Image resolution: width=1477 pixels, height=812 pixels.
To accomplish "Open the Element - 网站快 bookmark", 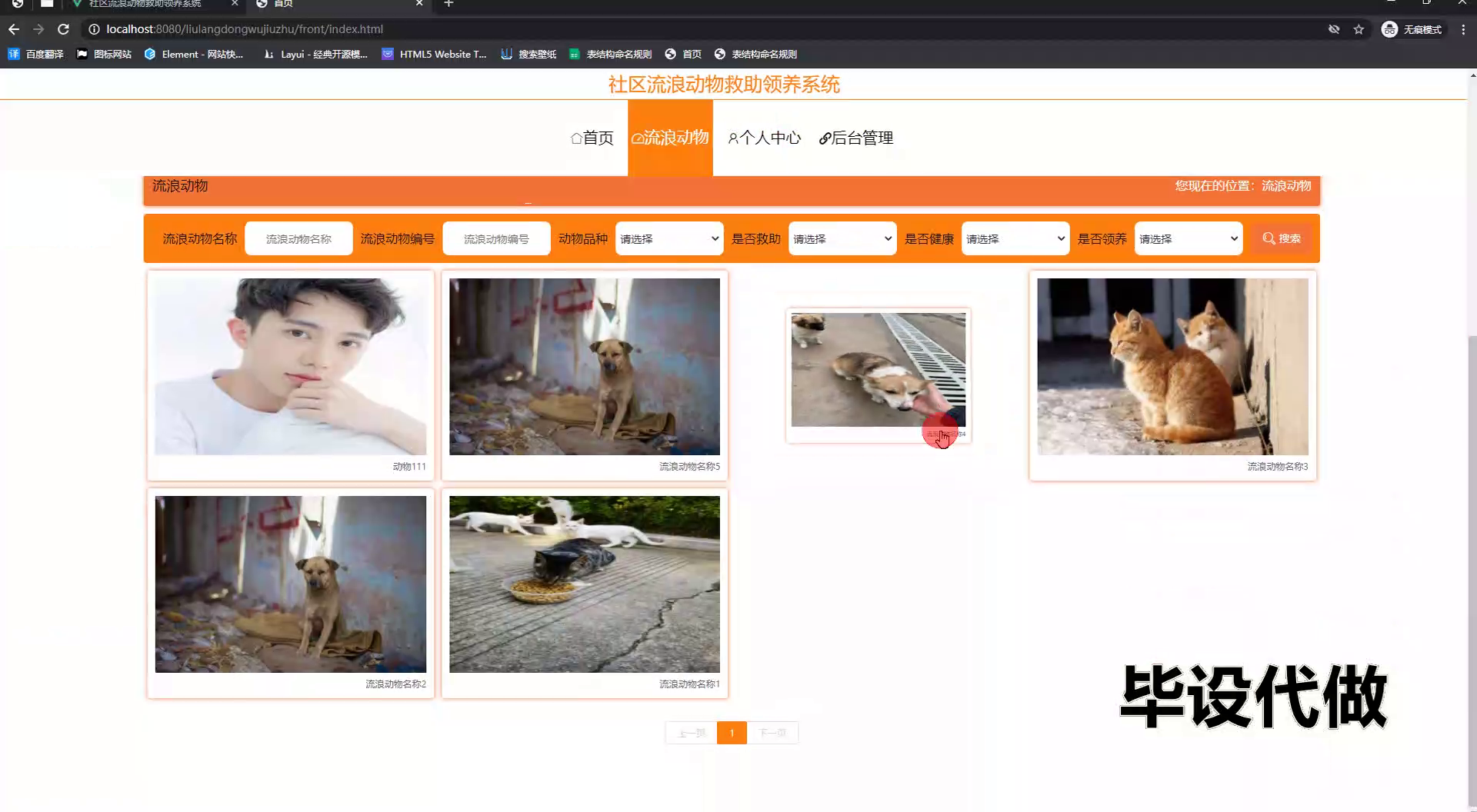I will coord(194,54).
